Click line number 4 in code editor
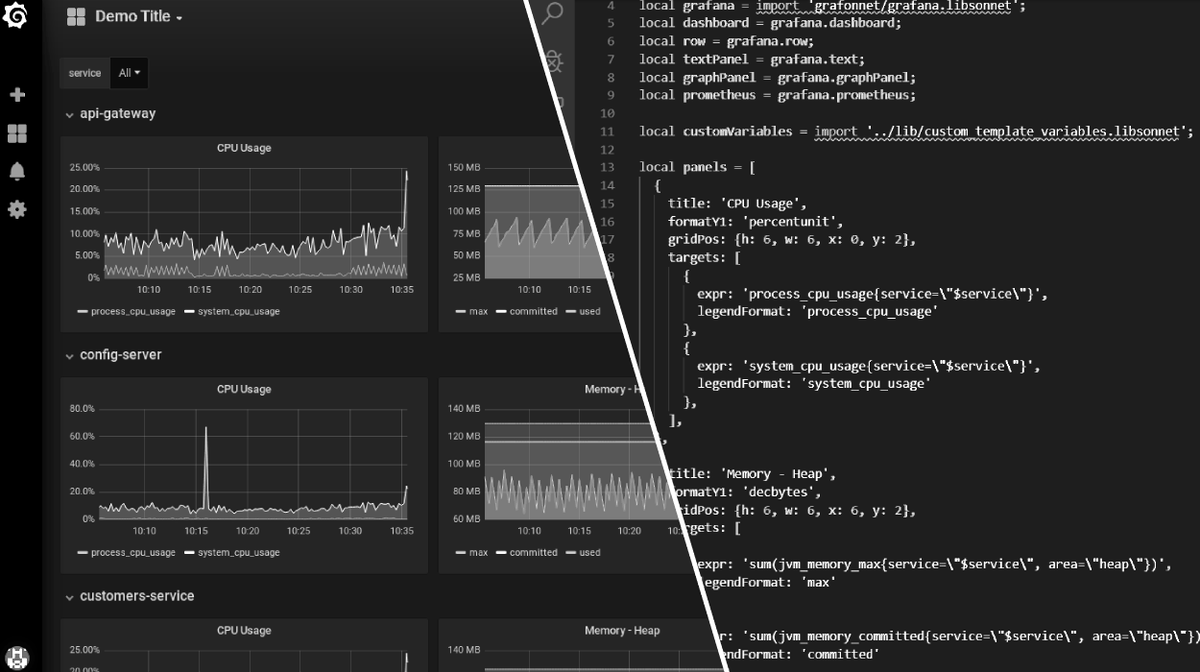Image resolution: width=1200 pixels, height=672 pixels. point(610,6)
